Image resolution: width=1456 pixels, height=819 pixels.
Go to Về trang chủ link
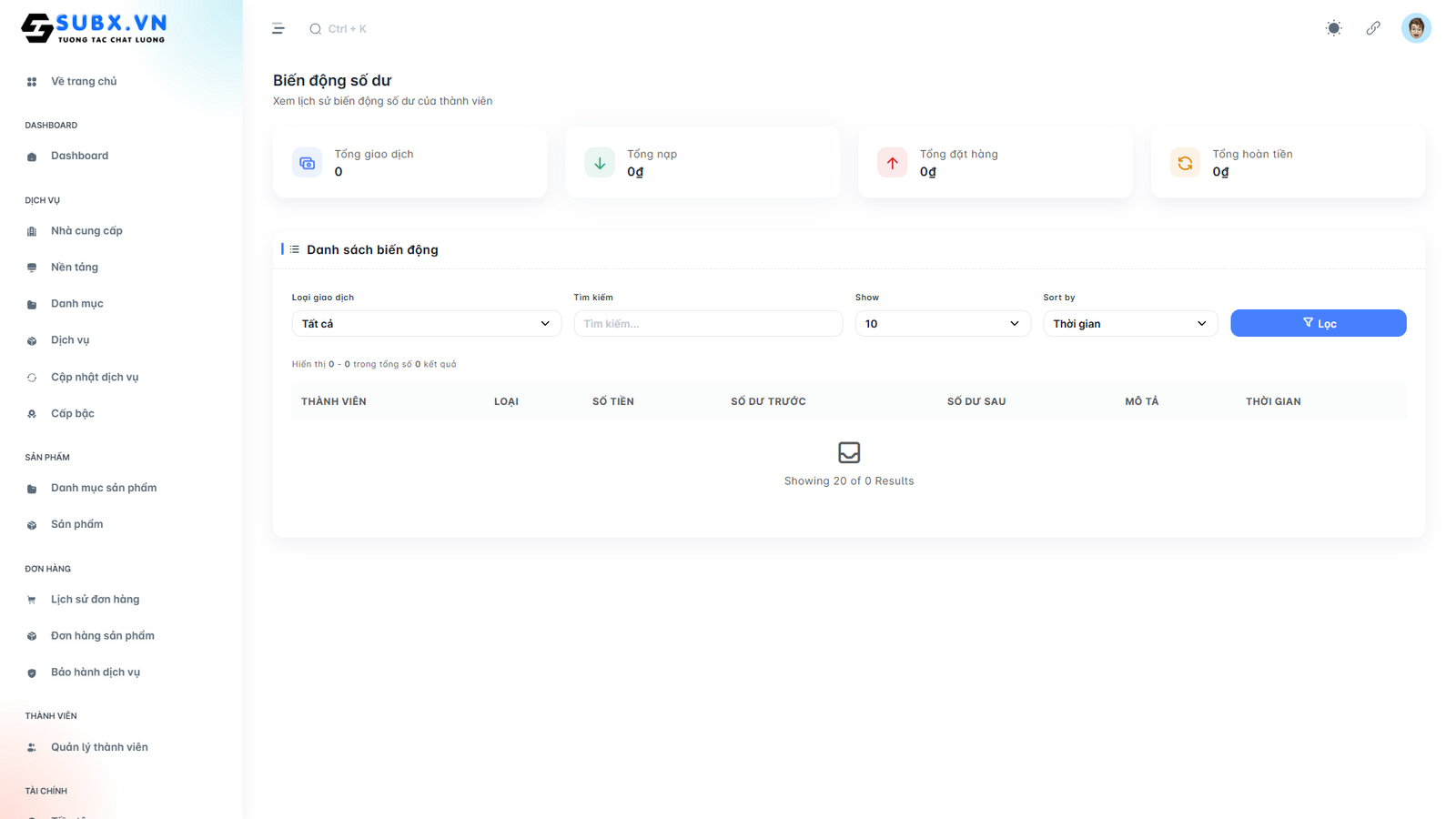pos(83,82)
